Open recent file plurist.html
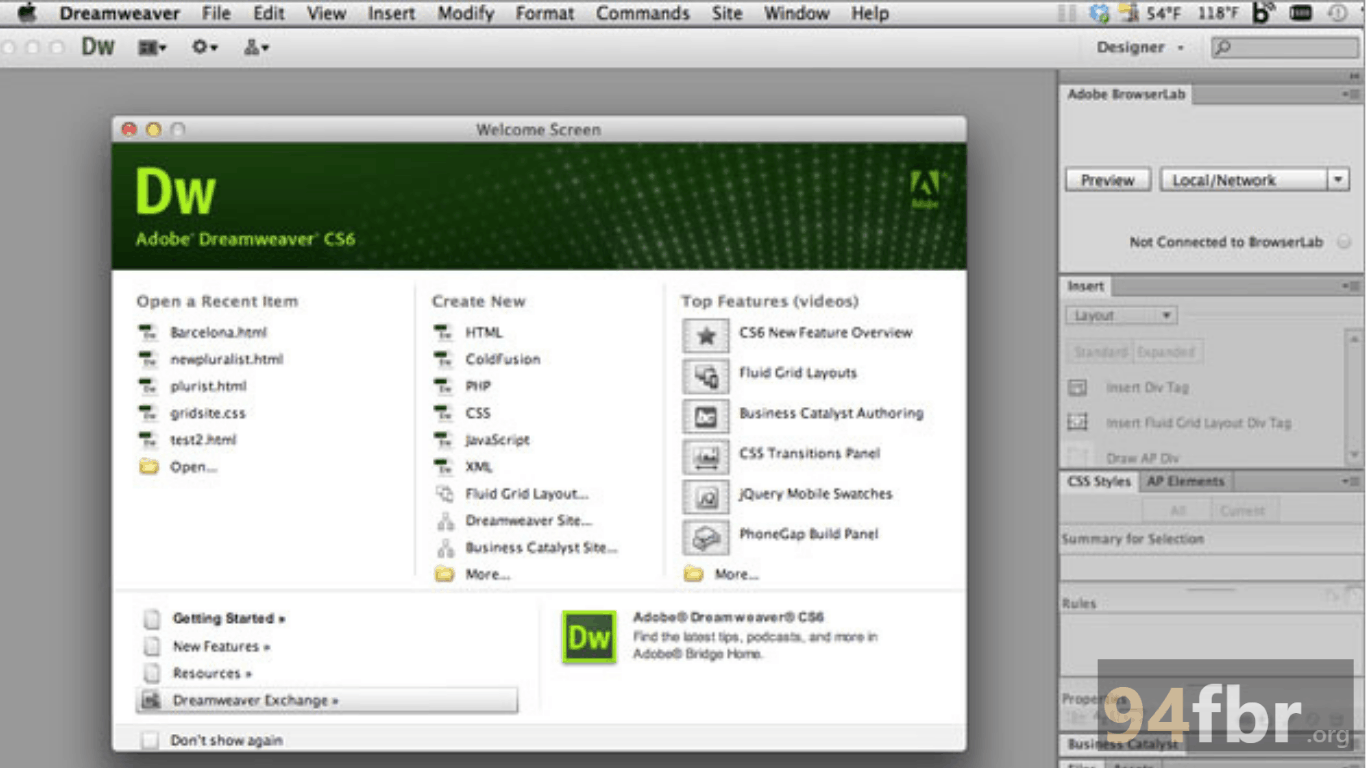 [x=208, y=386]
